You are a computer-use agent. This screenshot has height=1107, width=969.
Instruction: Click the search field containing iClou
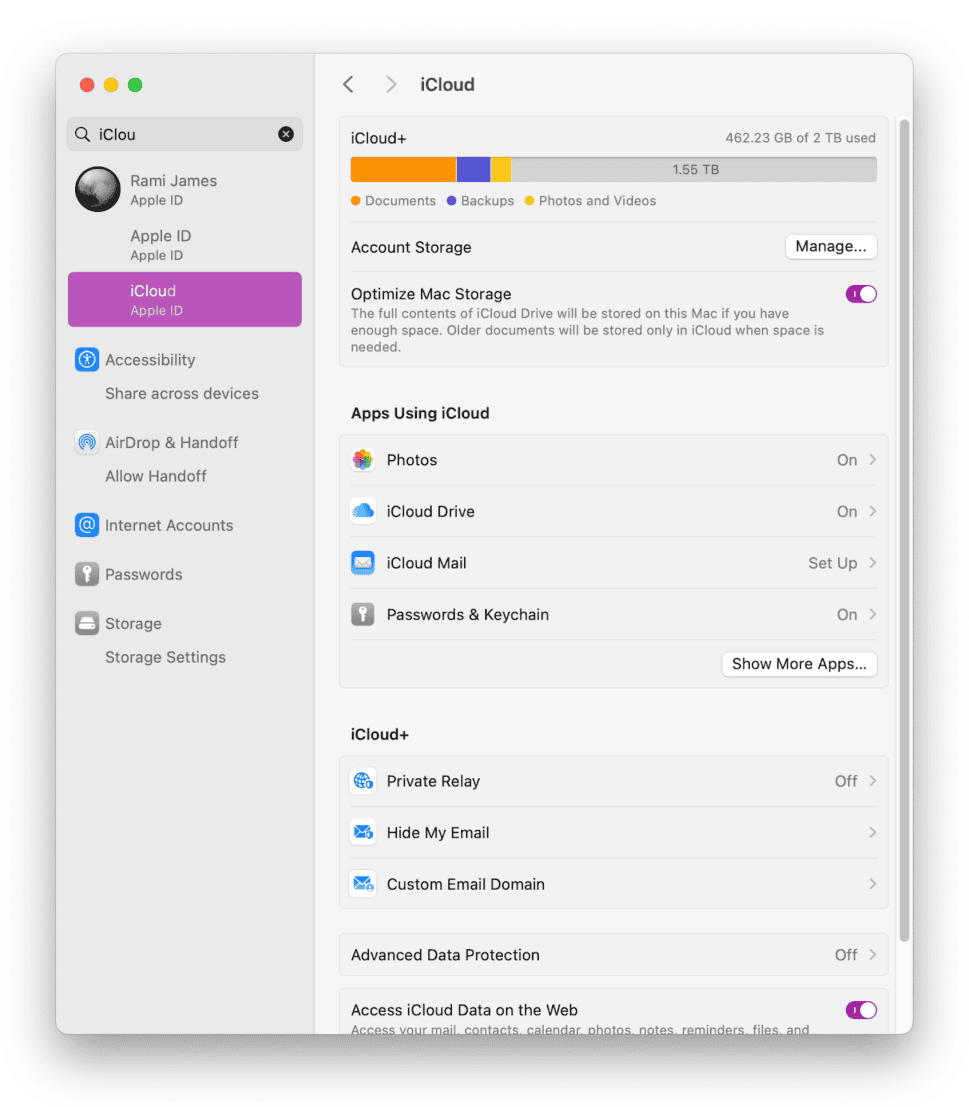[185, 134]
